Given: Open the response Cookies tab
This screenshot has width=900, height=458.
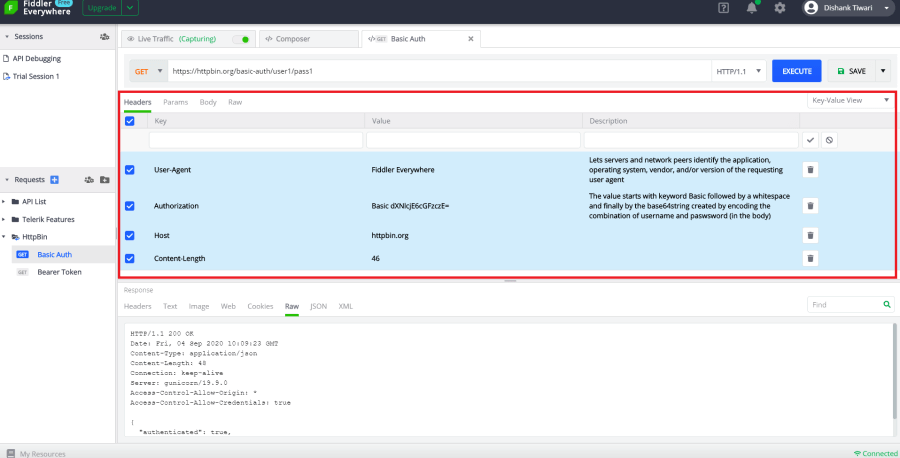Looking at the screenshot, I should (260, 306).
